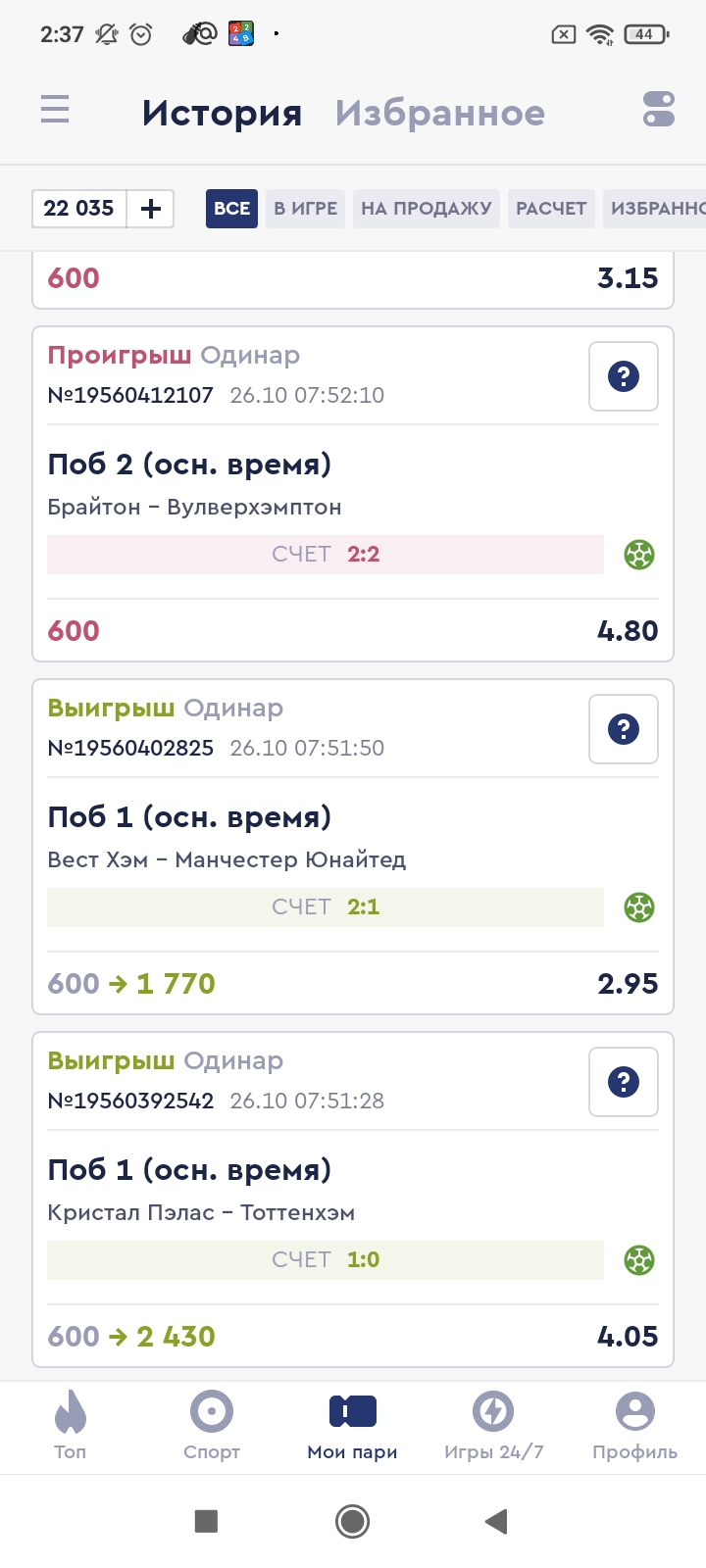Viewport: 706px width, 1568px height.
Task: Toggle the view switch icon at top right
Action: [658, 109]
